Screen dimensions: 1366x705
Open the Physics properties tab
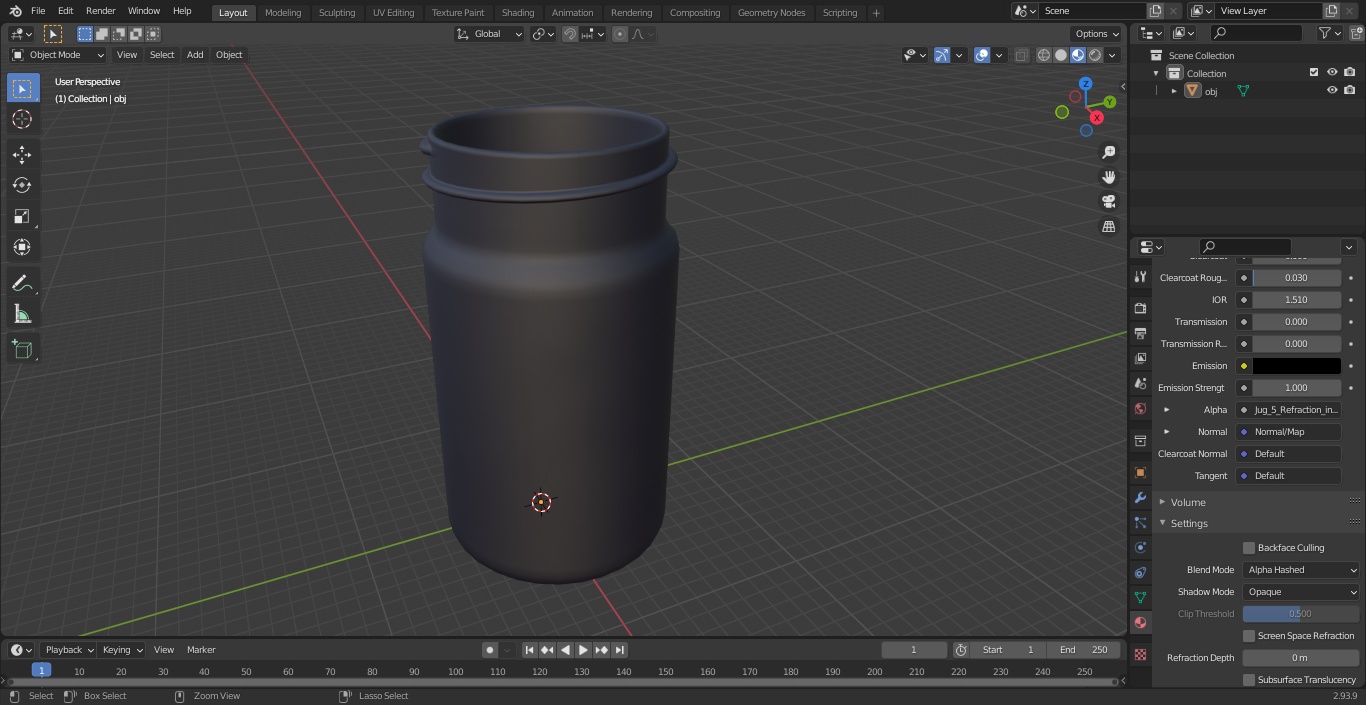(1140, 547)
